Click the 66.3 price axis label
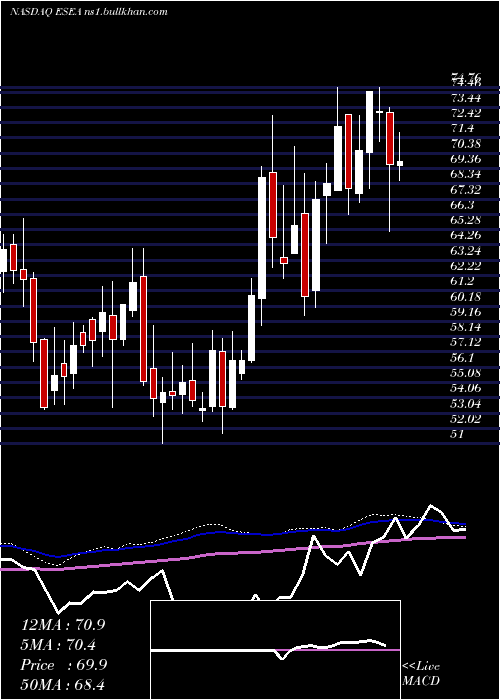The height and width of the screenshot is (700, 500). click(x=463, y=204)
